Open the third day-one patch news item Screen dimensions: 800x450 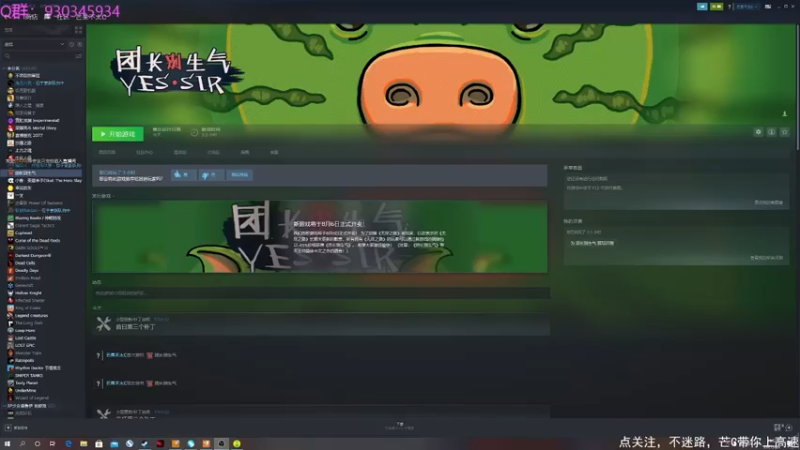pyautogui.click(x=321, y=323)
